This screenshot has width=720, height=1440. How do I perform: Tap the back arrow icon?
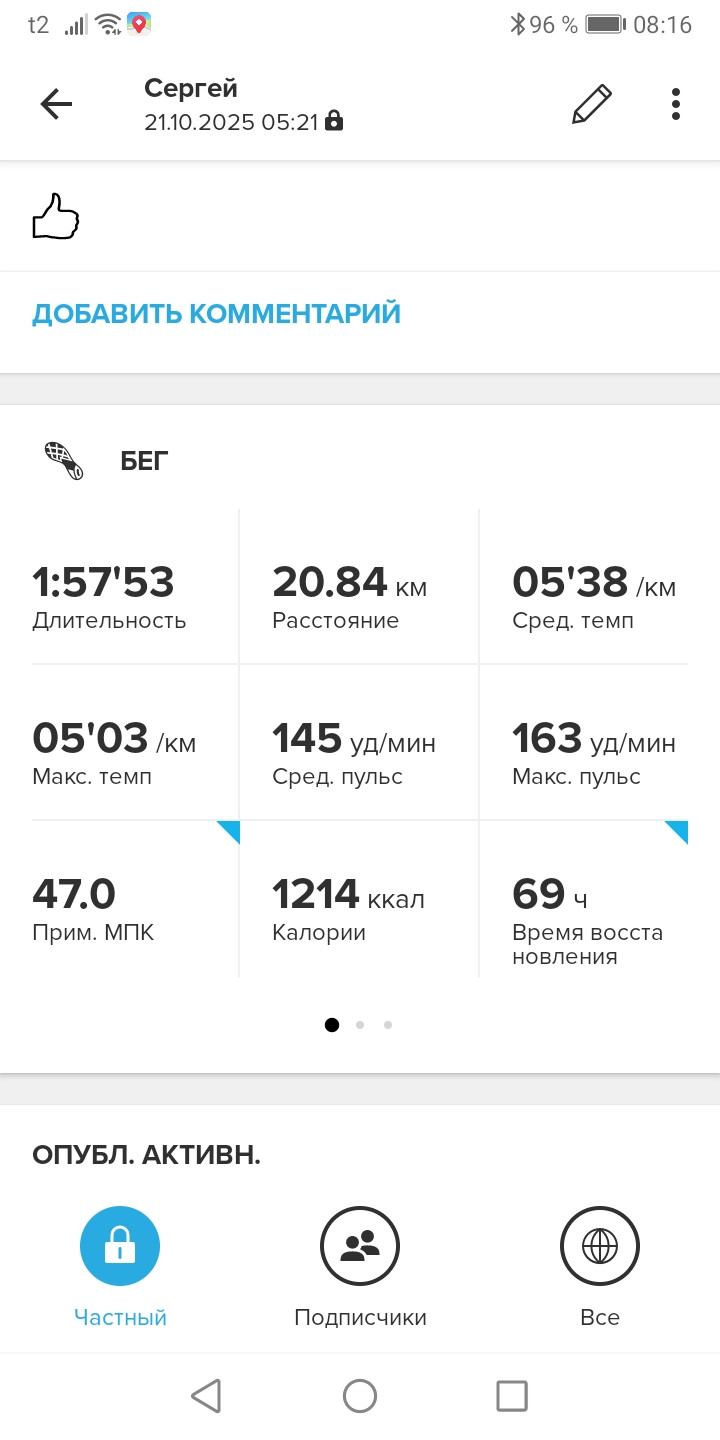coord(56,104)
